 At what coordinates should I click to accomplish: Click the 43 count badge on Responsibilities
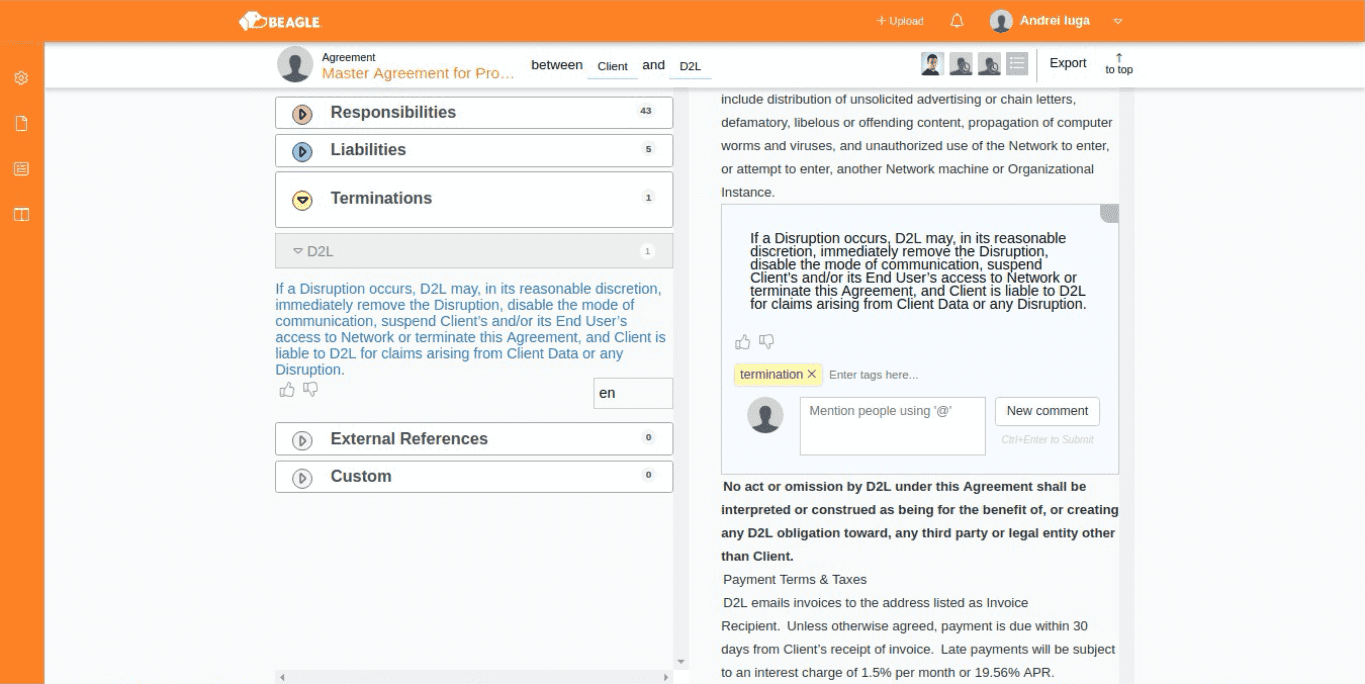click(x=646, y=111)
